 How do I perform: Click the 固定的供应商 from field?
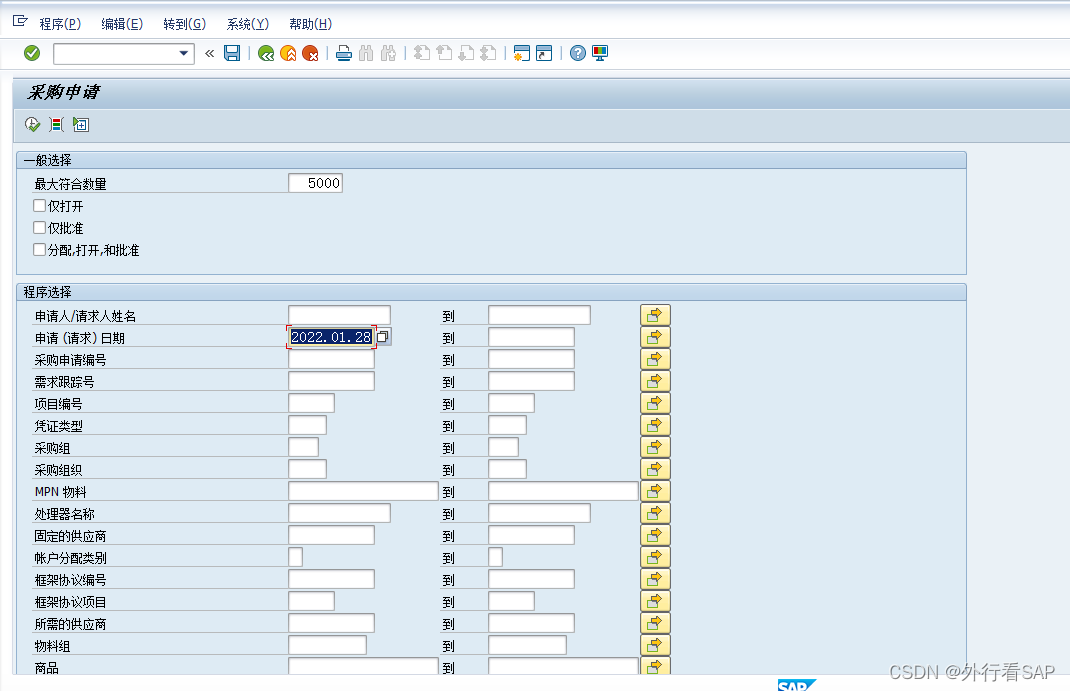point(331,535)
